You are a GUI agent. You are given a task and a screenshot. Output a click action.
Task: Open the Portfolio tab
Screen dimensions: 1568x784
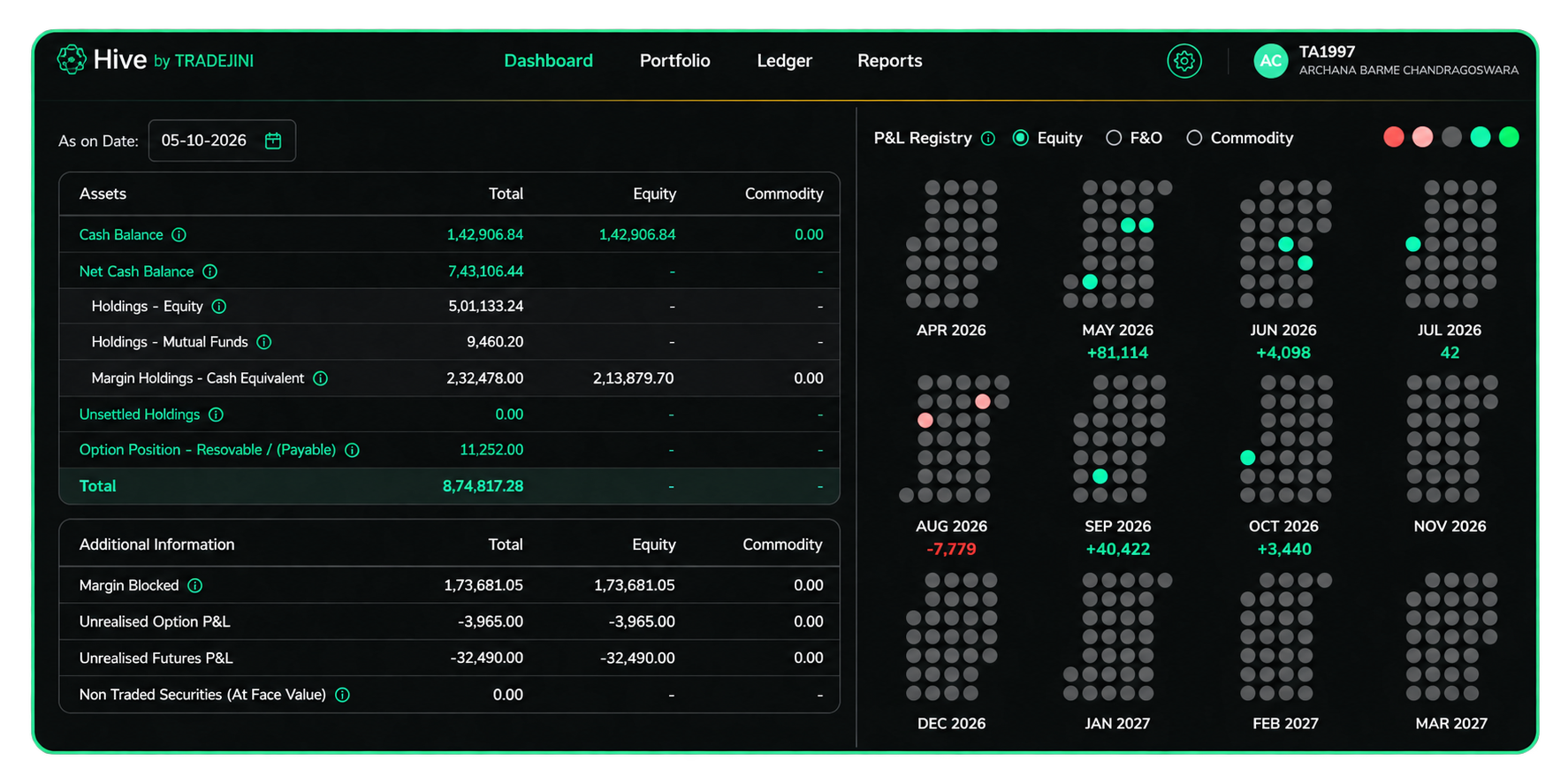pyautogui.click(x=674, y=61)
